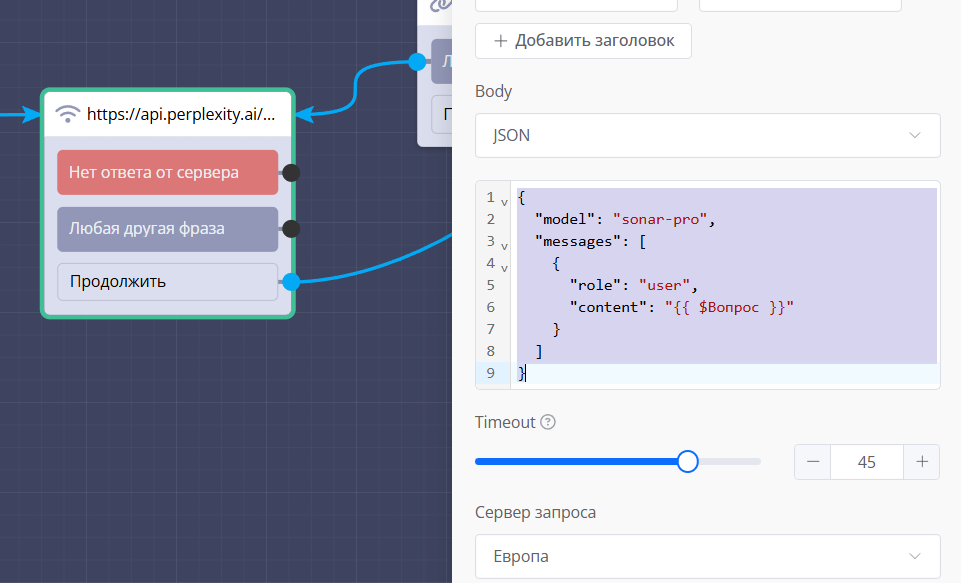
Task: Decrease the timeout with the minus button
Action: (x=813, y=462)
